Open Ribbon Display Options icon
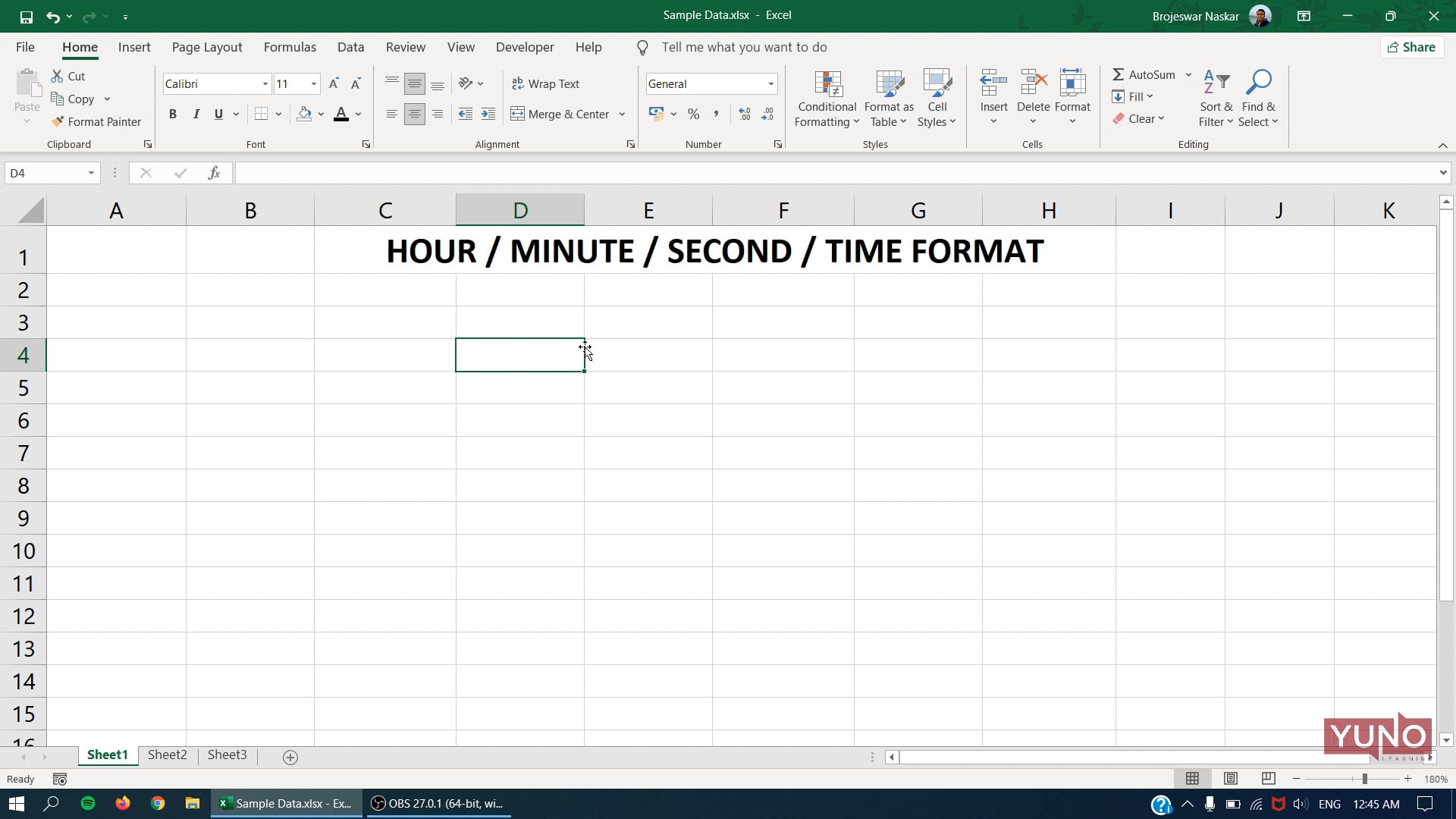 (x=1304, y=16)
